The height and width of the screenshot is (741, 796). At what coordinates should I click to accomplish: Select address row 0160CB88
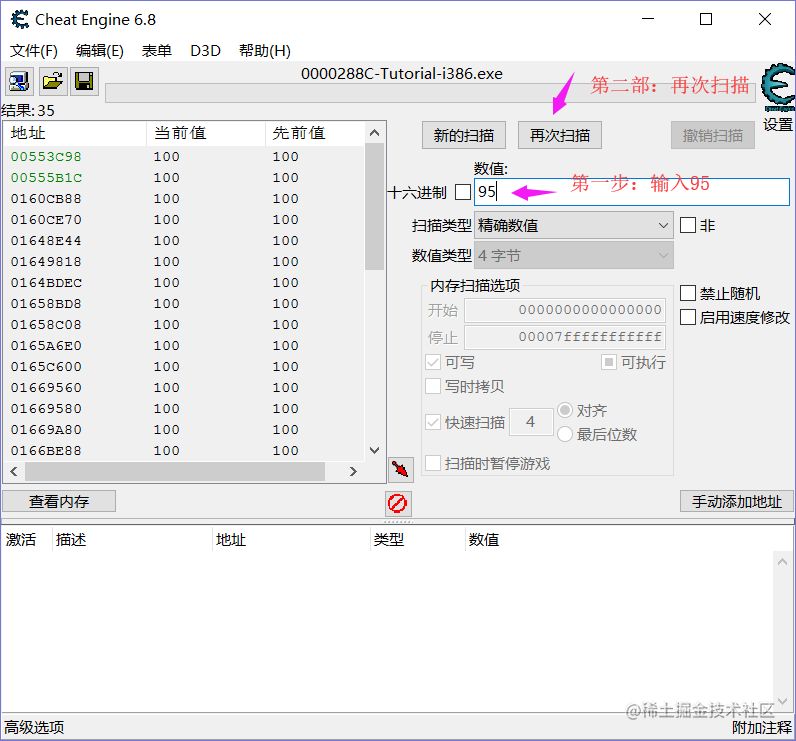coord(184,199)
